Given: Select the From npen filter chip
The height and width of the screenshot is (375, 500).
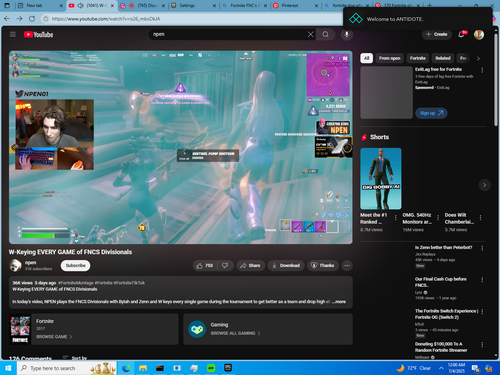Looking at the screenshot, I should click(389, 58).
